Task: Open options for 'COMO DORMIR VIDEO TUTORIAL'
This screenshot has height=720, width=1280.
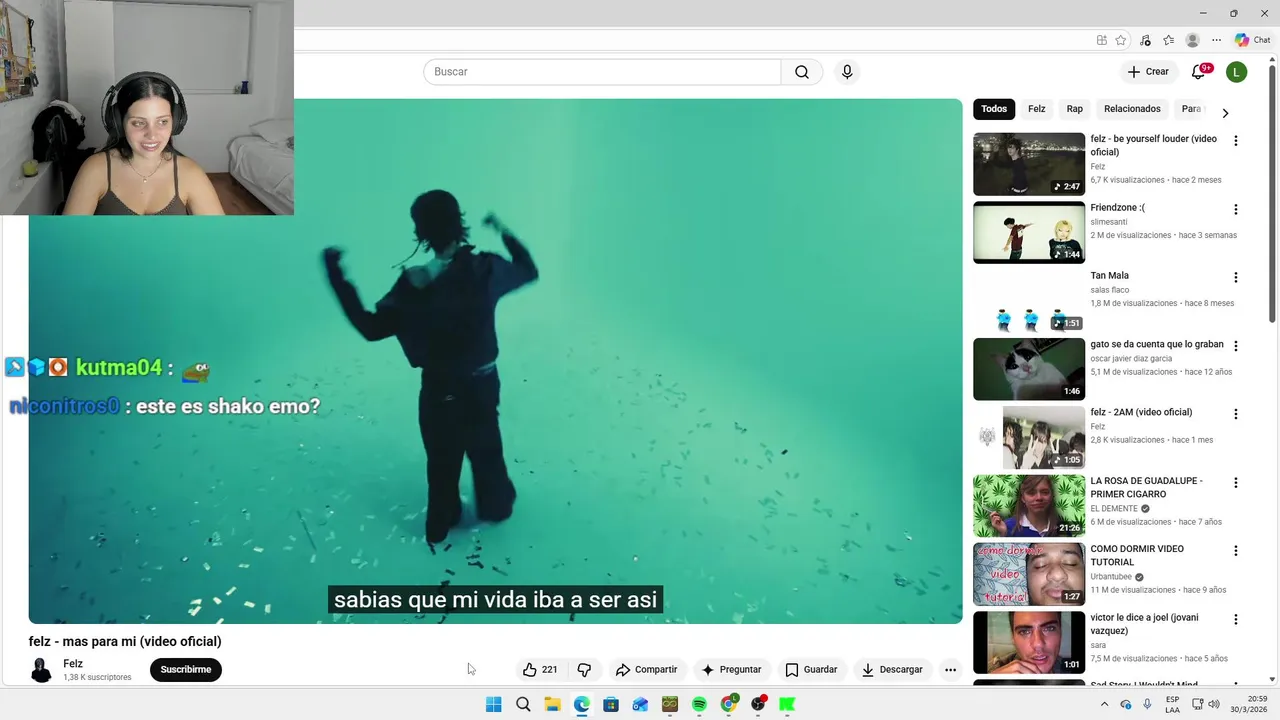Action: tap(1236, 551)
